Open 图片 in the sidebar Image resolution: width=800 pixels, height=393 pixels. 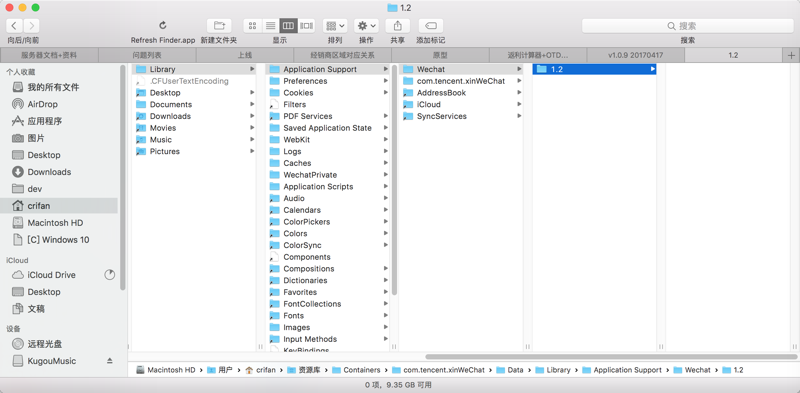(x=36, y=138)
